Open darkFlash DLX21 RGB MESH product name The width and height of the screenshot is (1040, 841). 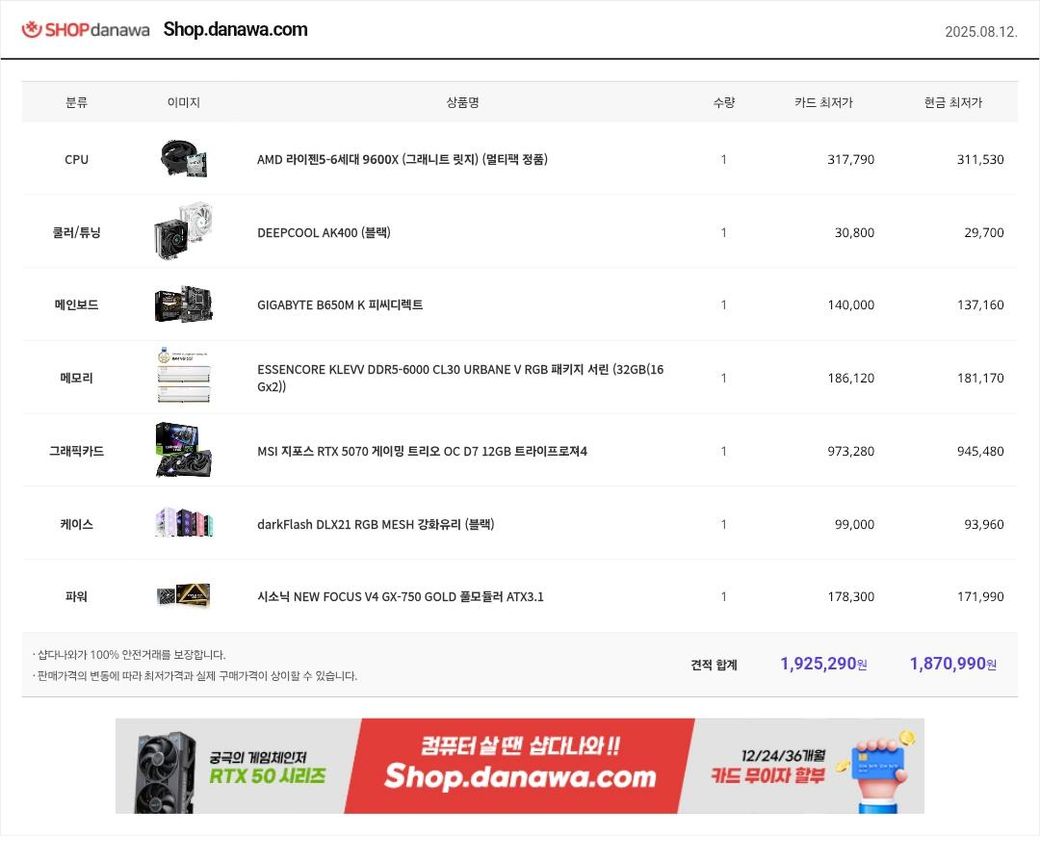pyautogui.click(x=375, y=524)
